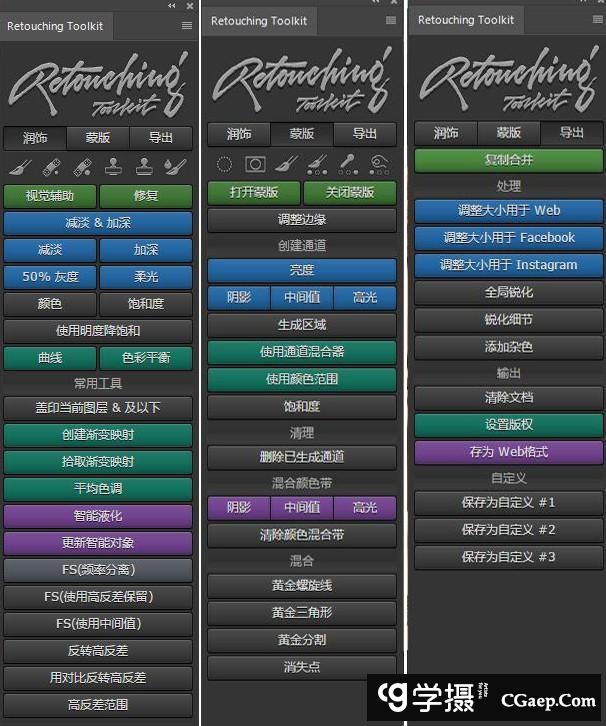The image size is (606, 726).
Task: Switch to the 润饰 tab in the right panel
Action: [x=446, y=133]
